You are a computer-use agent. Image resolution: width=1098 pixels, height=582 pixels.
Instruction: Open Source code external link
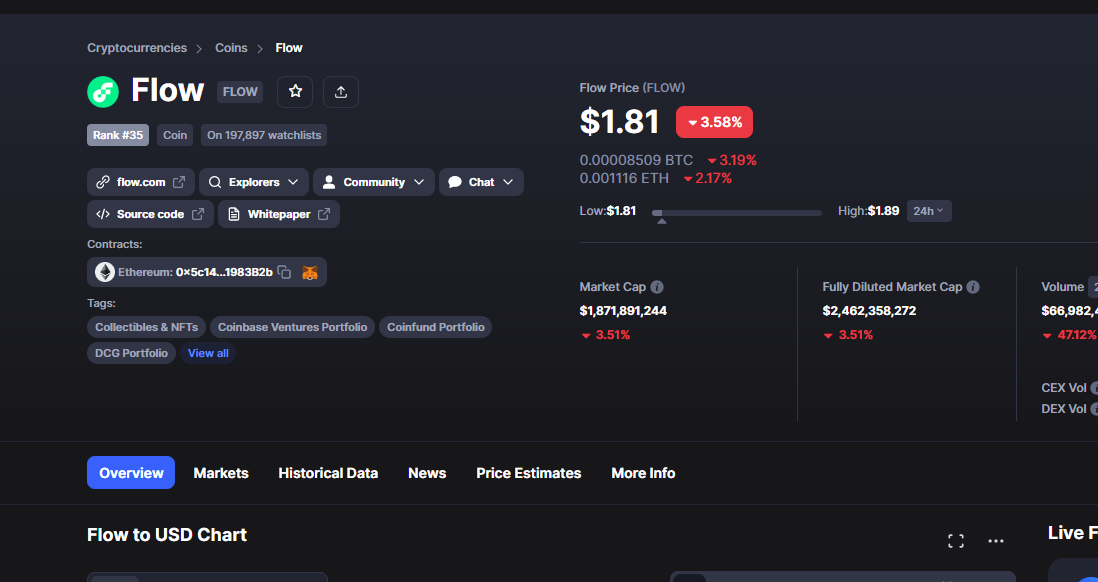click(x=150, y=214)
